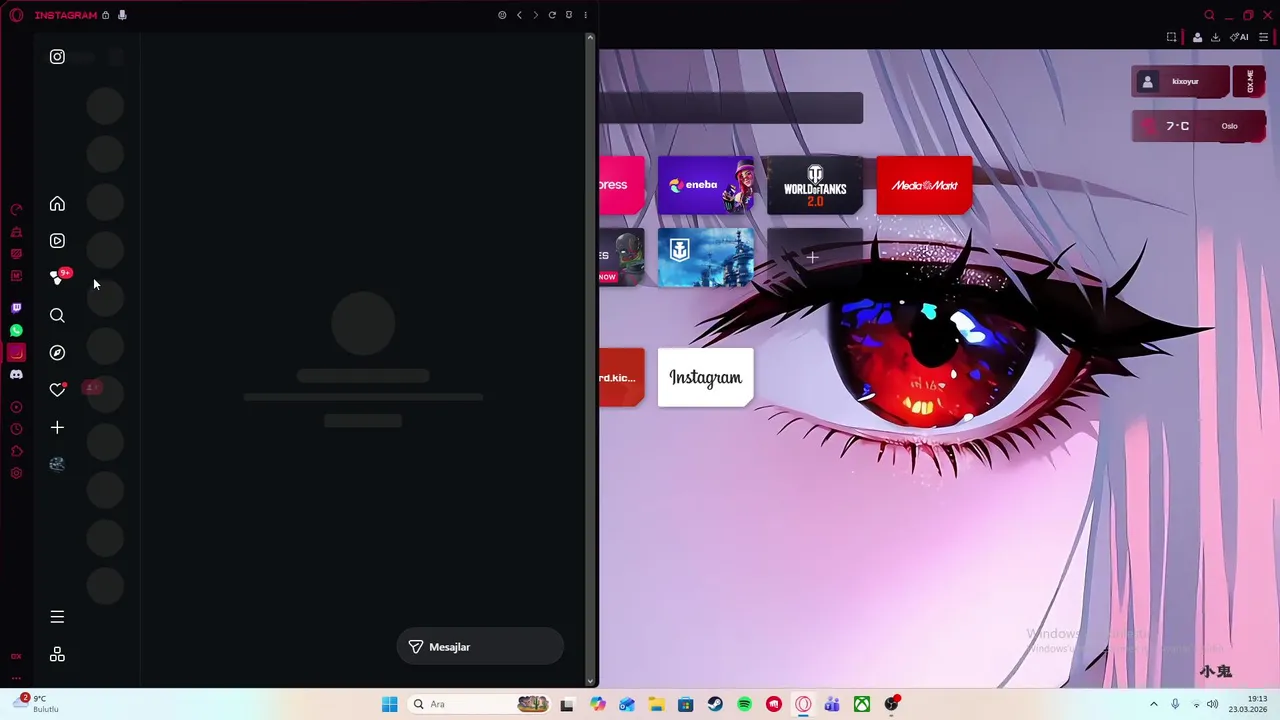Click the microphone icon in panel header
This screenshot has width=1280, height=720.
(x=122, y=15)
